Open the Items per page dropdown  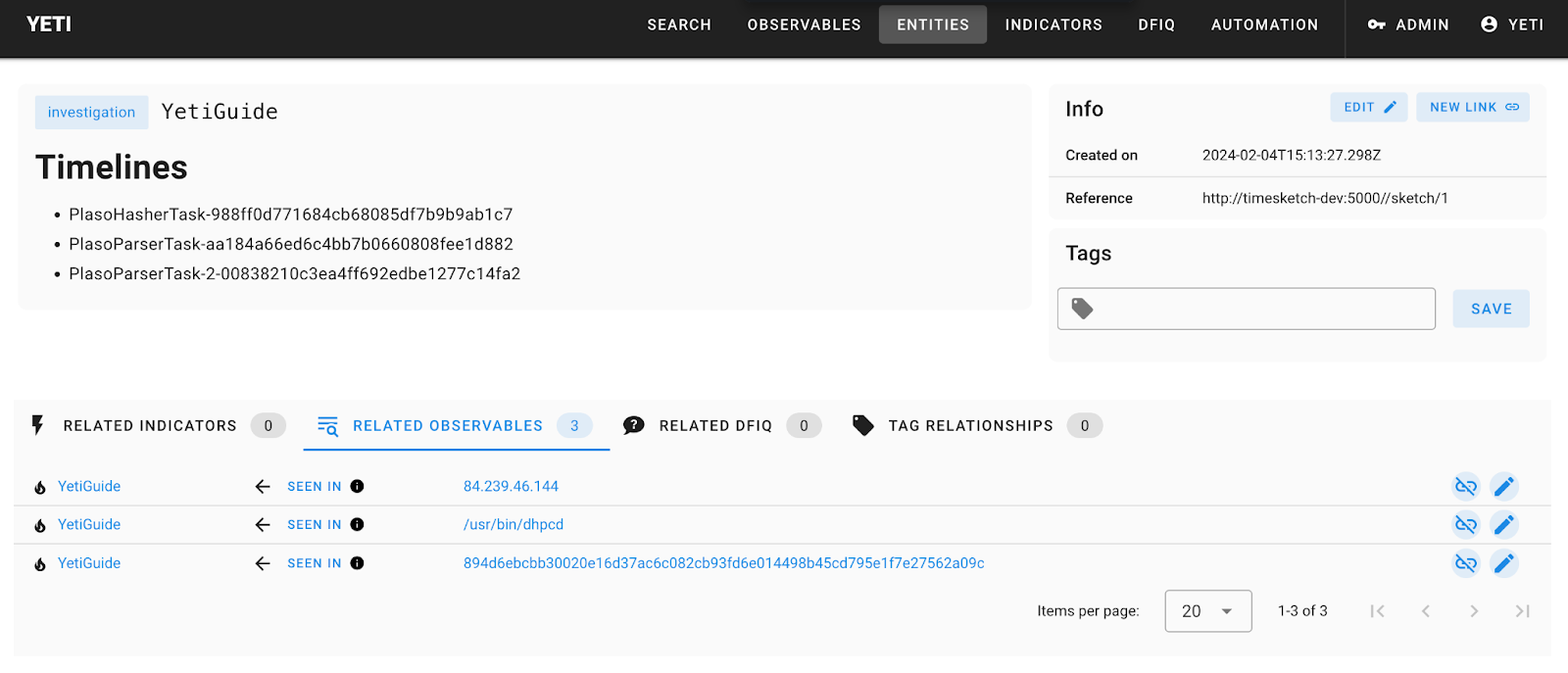[x=1207, y=611]
